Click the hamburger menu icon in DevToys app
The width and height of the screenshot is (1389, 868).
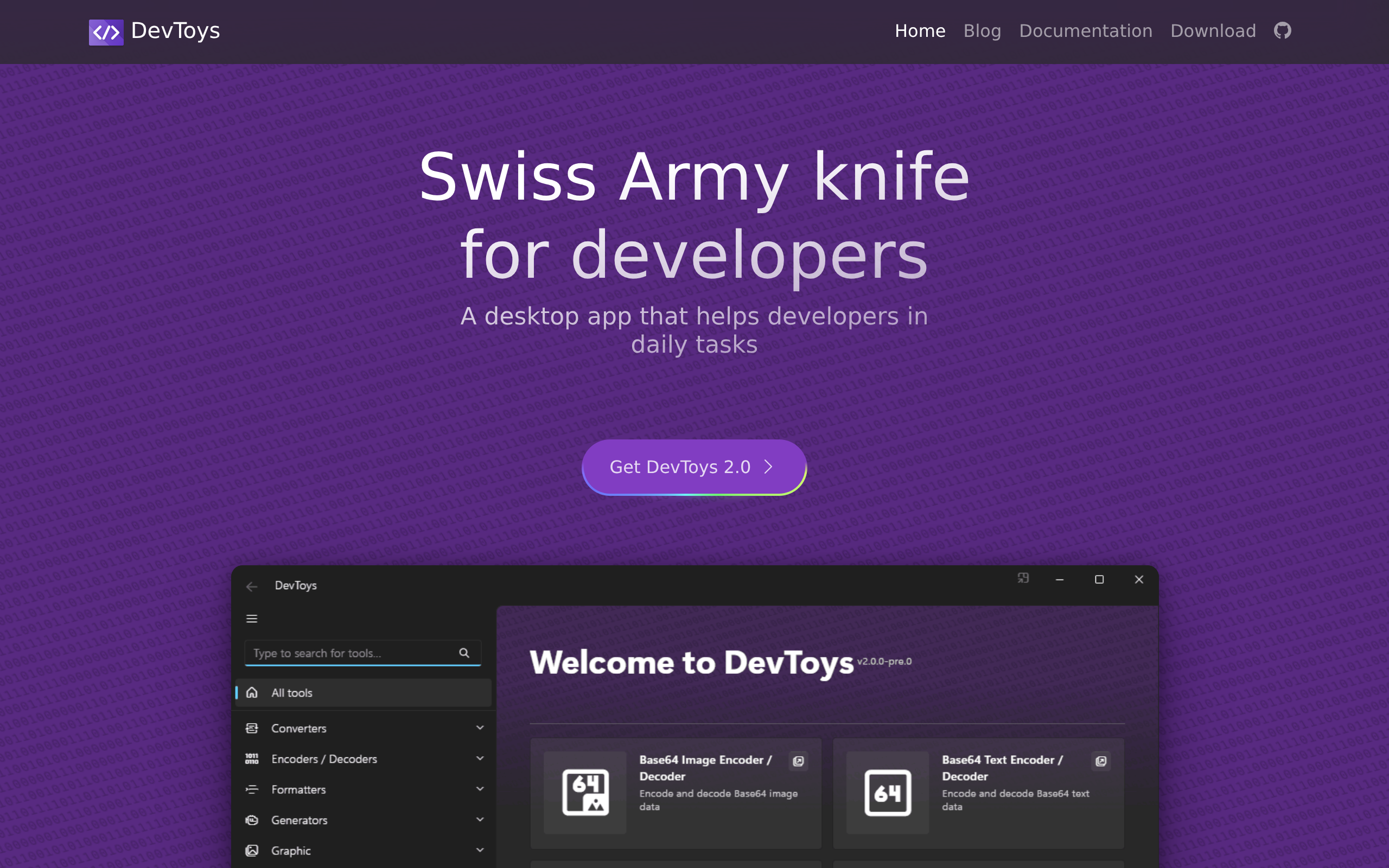click(x=251, y=618)
